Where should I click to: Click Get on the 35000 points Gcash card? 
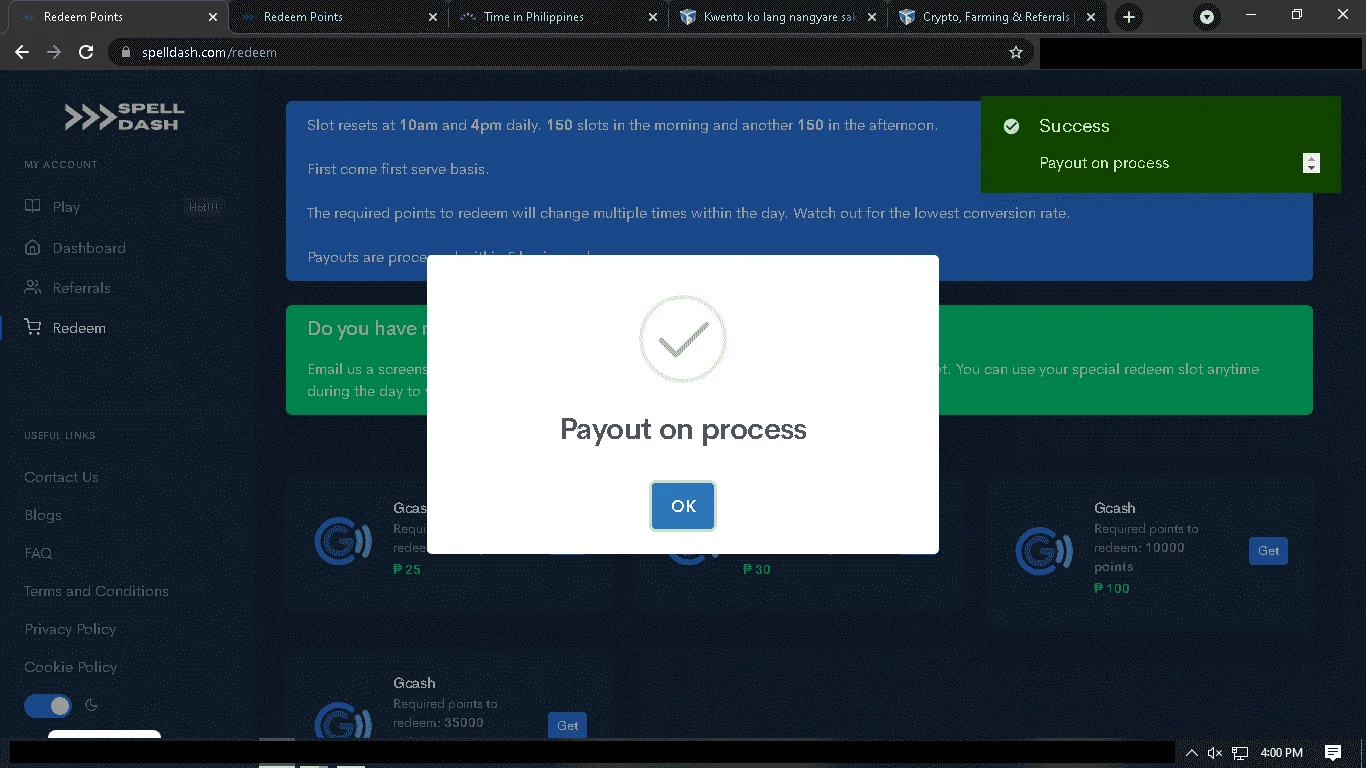[567, 726]
